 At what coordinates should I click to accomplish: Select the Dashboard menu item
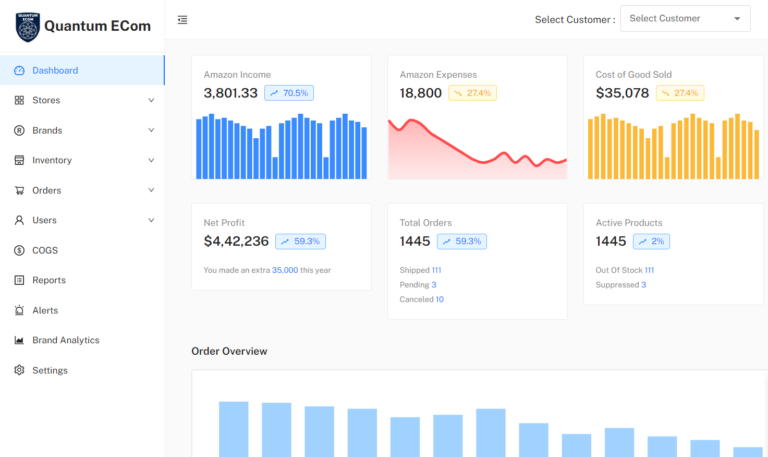(55, 70)
